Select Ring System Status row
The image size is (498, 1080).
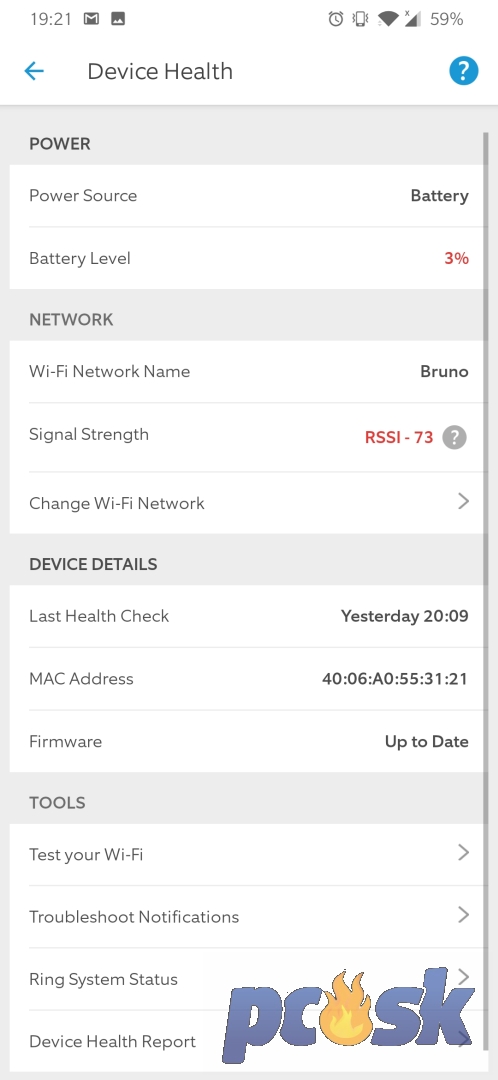[x=249, y=979]
